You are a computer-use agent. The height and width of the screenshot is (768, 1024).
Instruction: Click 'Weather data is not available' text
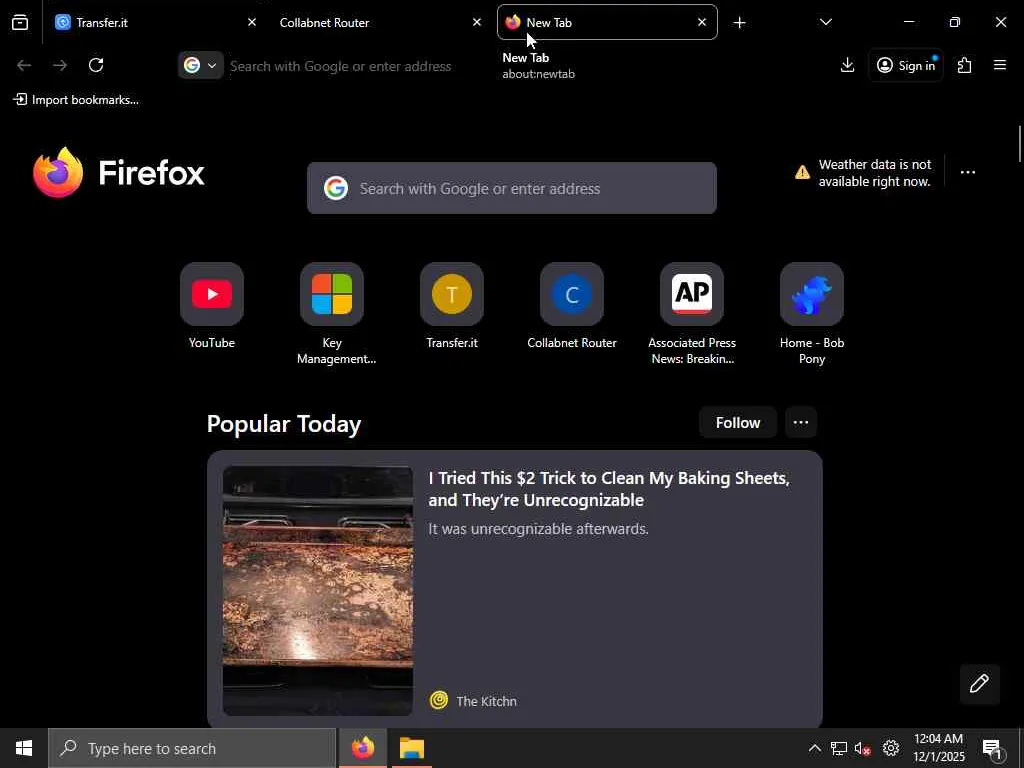tap(875, 173)
